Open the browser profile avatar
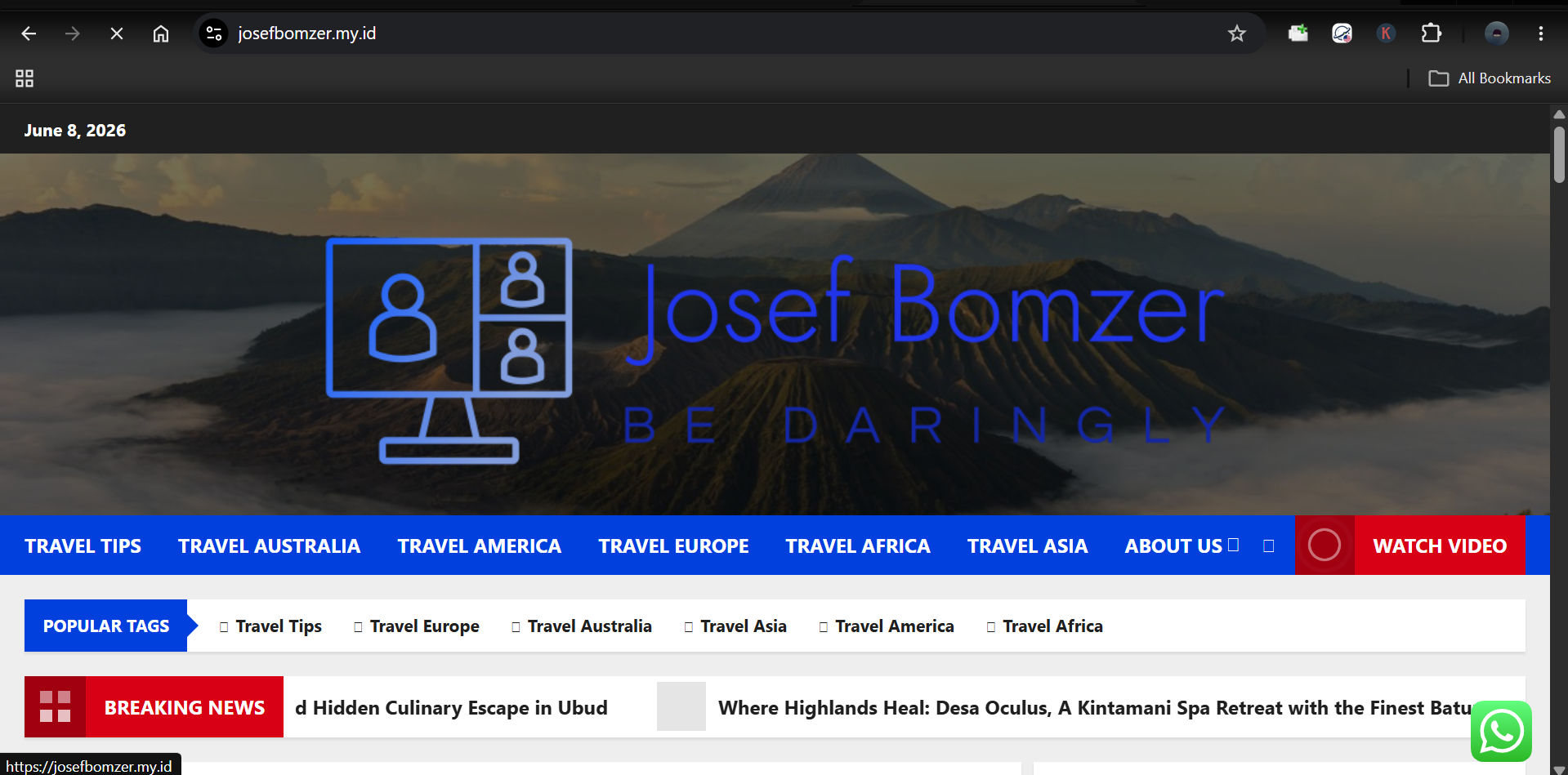The height and width of the screenshot is (775, 1568). (1496, 33)
